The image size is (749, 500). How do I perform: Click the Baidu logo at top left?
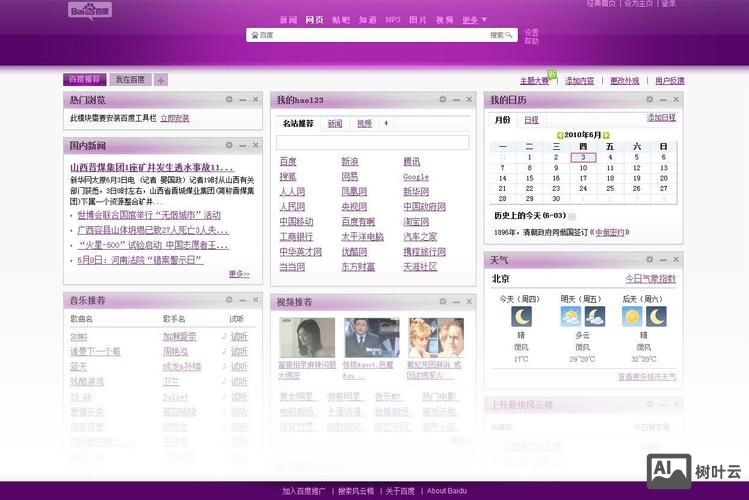tap(90, 11)
